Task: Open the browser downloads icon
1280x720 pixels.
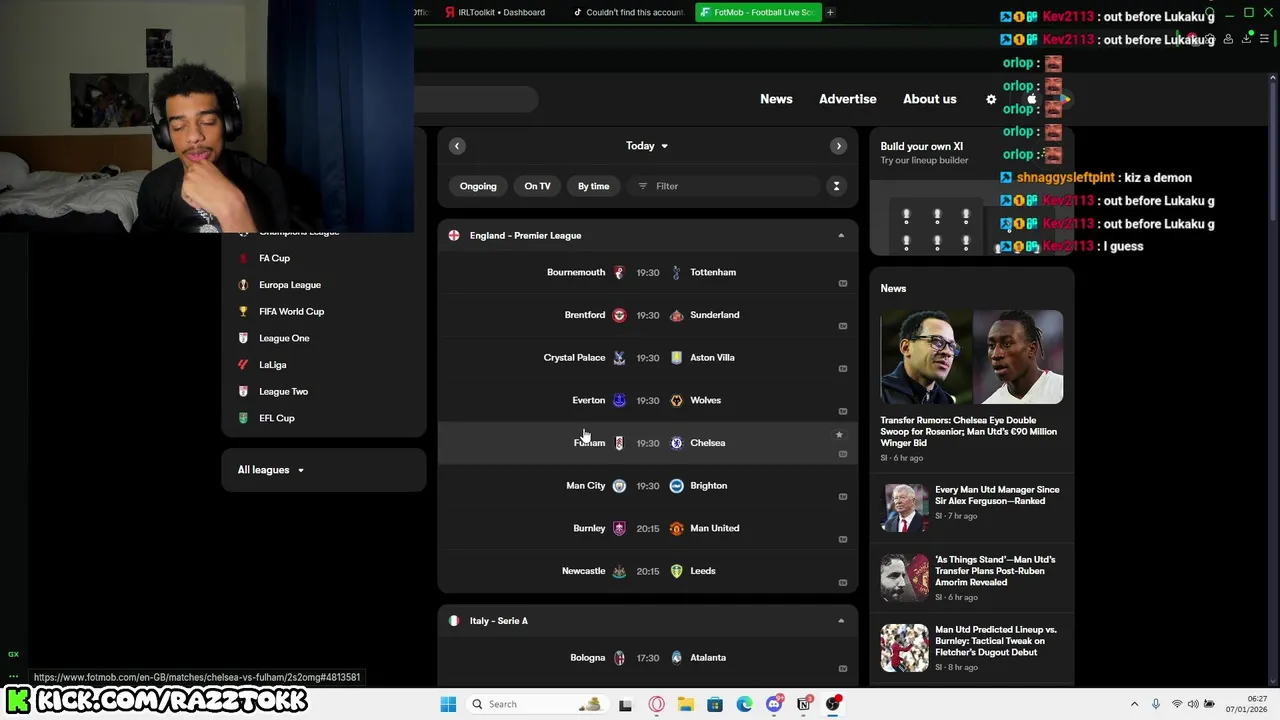Action: tap(1246, 39)
